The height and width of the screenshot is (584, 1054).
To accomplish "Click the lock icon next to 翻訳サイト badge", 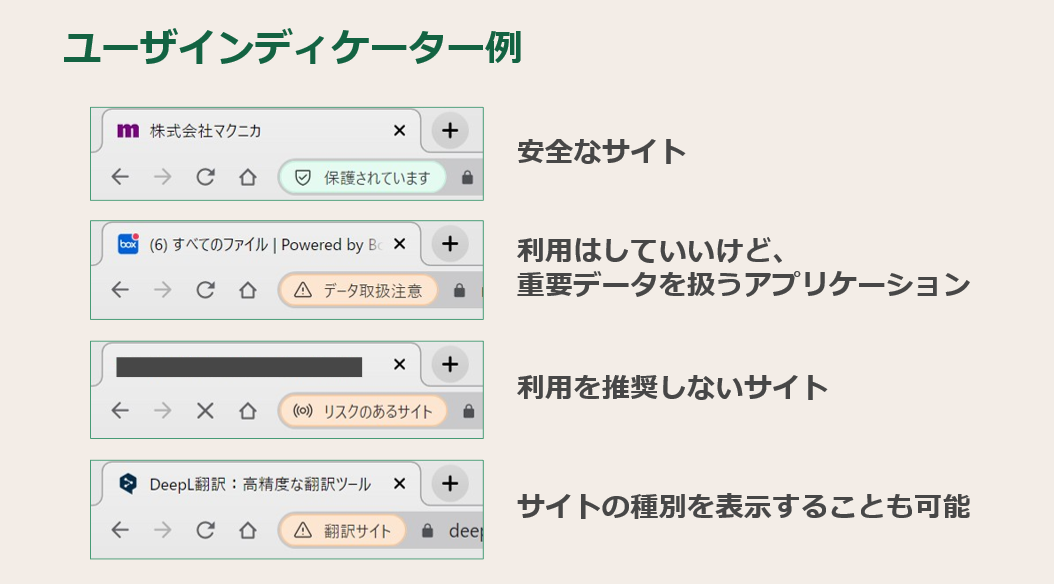I will 428,531.
